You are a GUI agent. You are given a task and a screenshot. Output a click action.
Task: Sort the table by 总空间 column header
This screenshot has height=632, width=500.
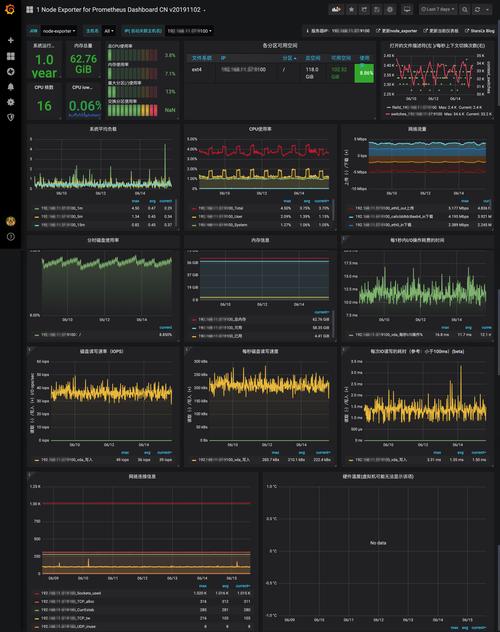tap(312, 58)
